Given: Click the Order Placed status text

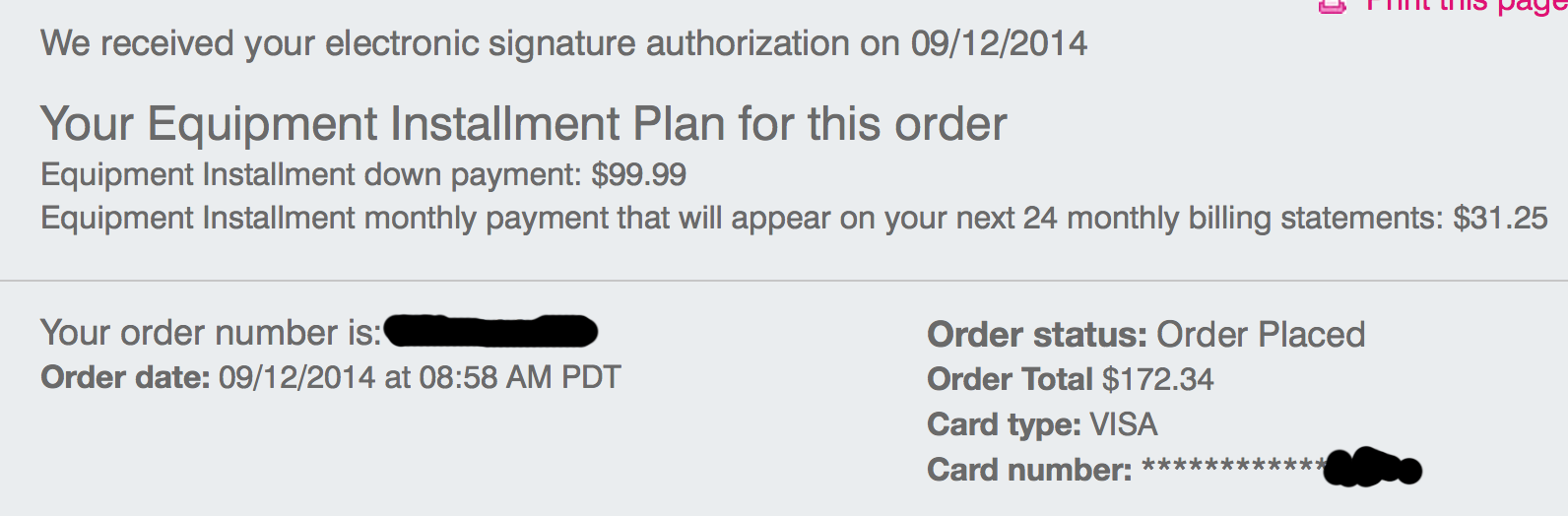Looking at the screenshot, I should 1261,335.
